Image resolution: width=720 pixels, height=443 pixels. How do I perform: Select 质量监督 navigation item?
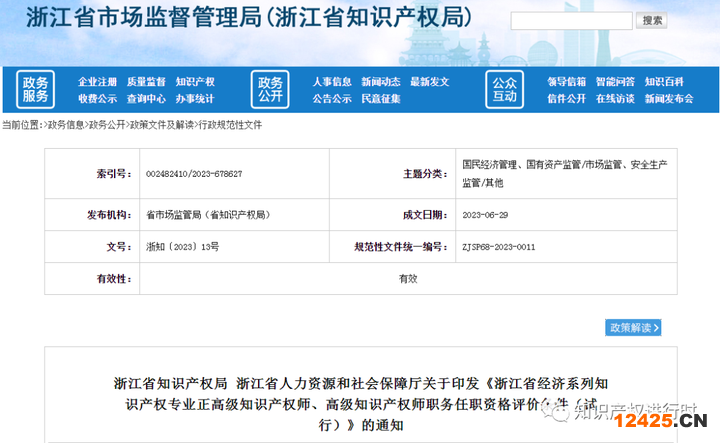click(146, 82)
